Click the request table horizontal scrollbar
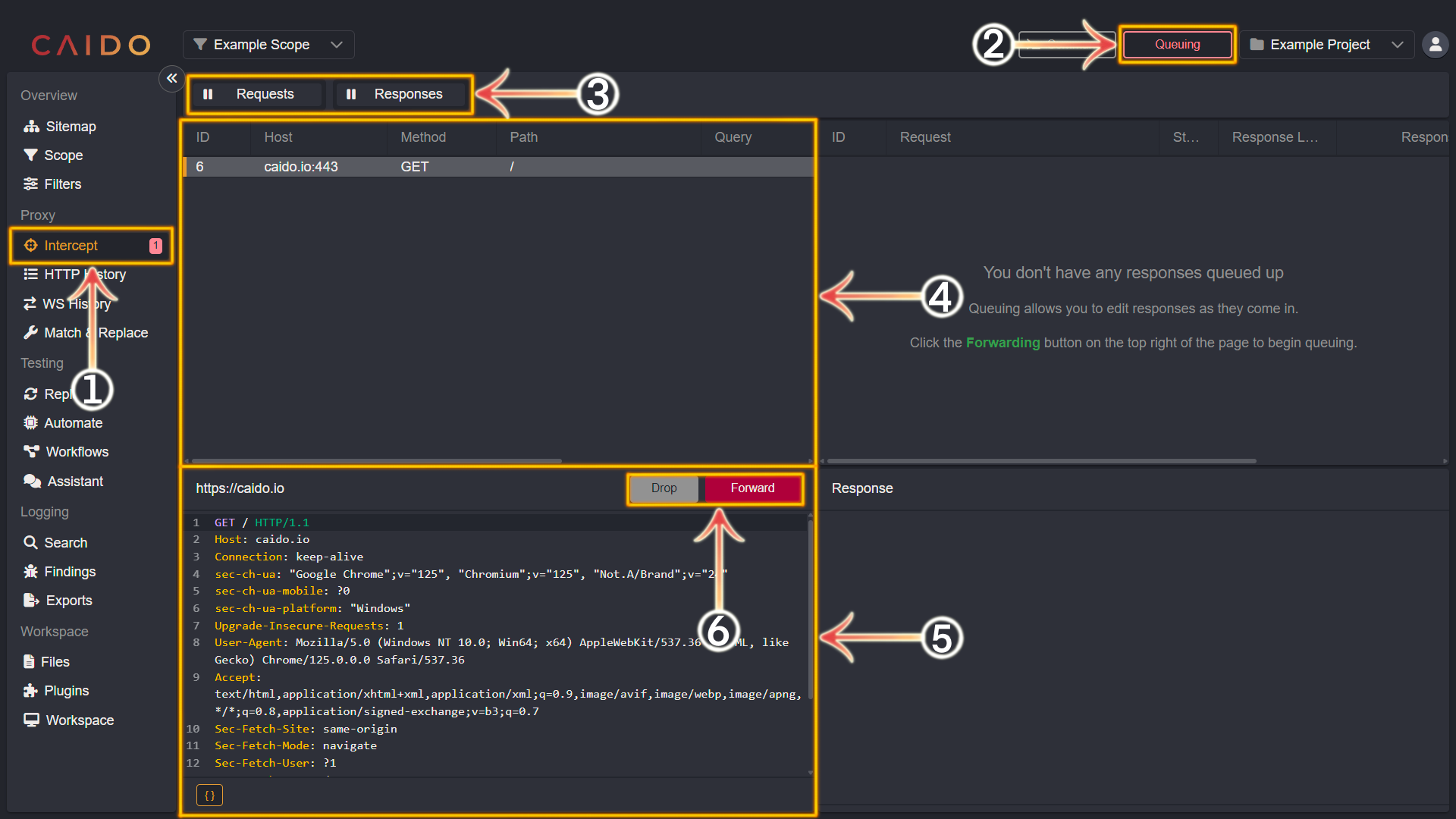 coord(376,461)
